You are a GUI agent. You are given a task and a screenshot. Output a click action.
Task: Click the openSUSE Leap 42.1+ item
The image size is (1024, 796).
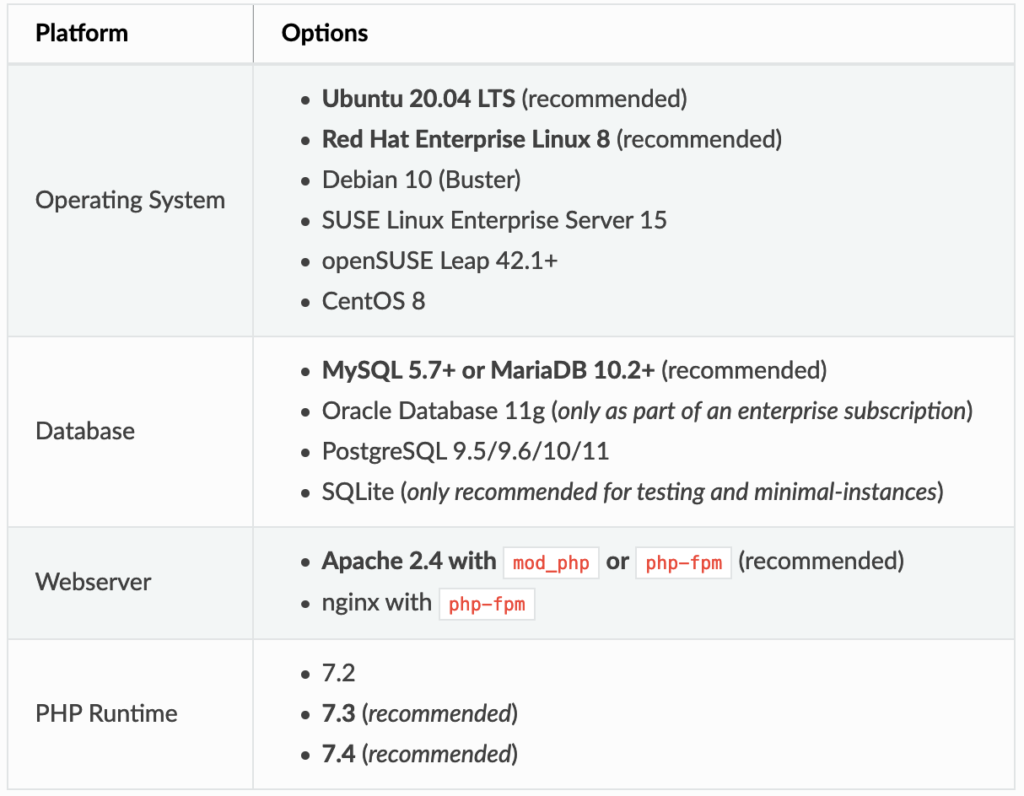pyautogui.click(x=434, y=260)
